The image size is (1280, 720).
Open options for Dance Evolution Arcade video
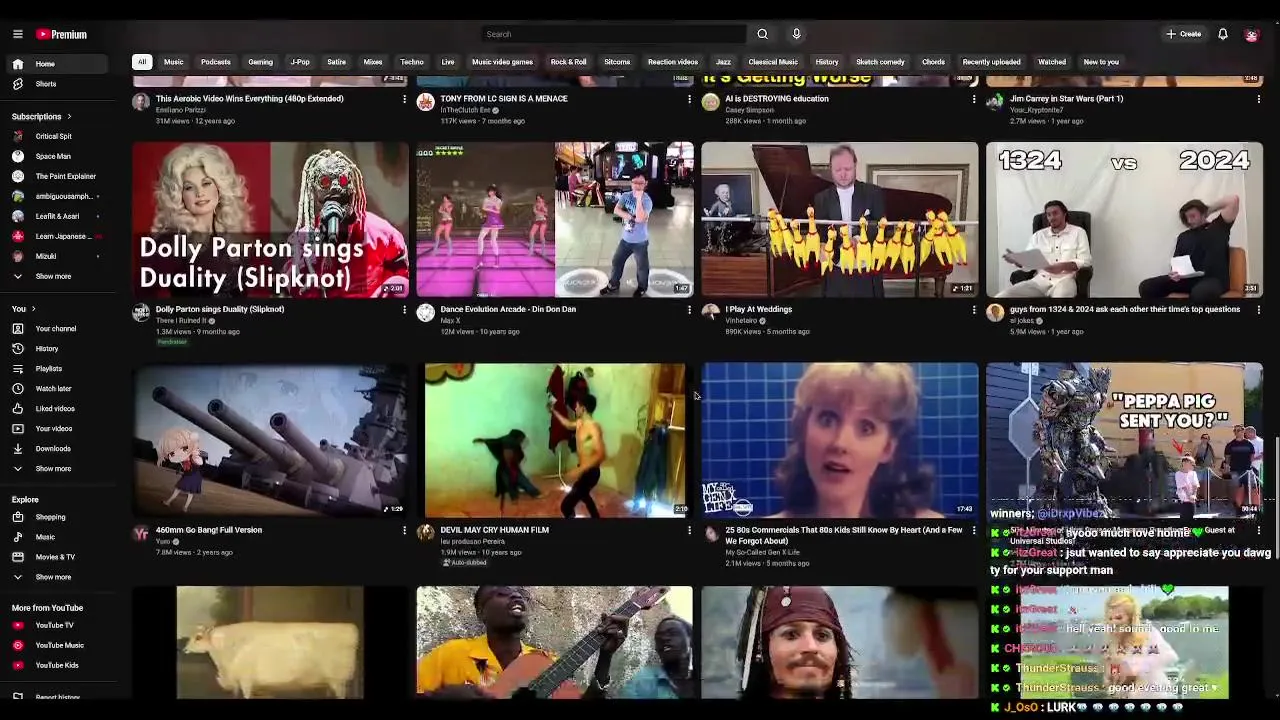point(689,310)
